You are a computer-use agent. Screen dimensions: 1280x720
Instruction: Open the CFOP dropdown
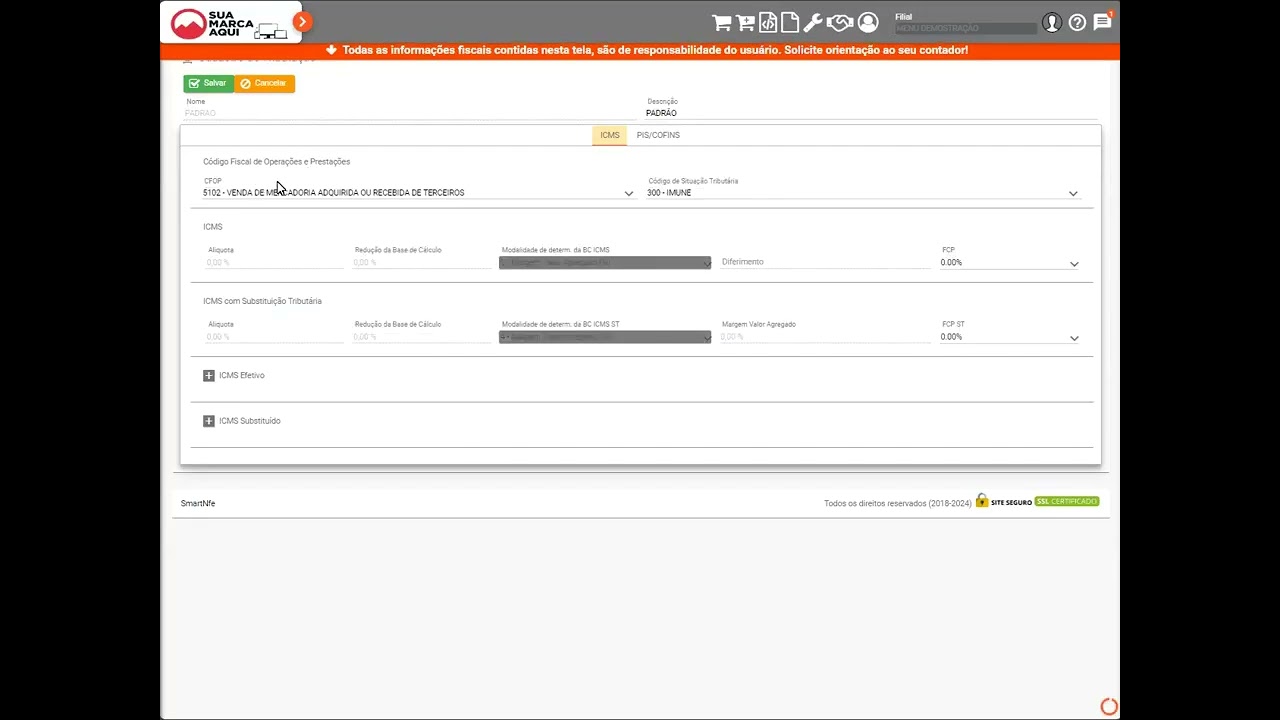pyautogui.click(x=418, y=193)
